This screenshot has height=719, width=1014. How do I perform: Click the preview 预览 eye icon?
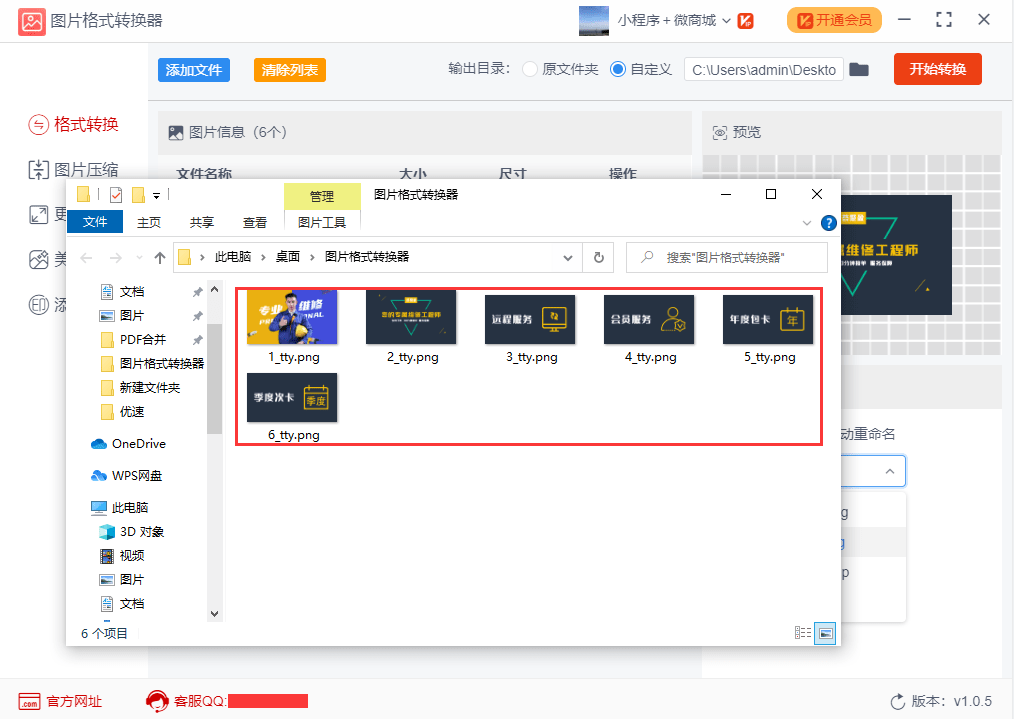[720, 131]
